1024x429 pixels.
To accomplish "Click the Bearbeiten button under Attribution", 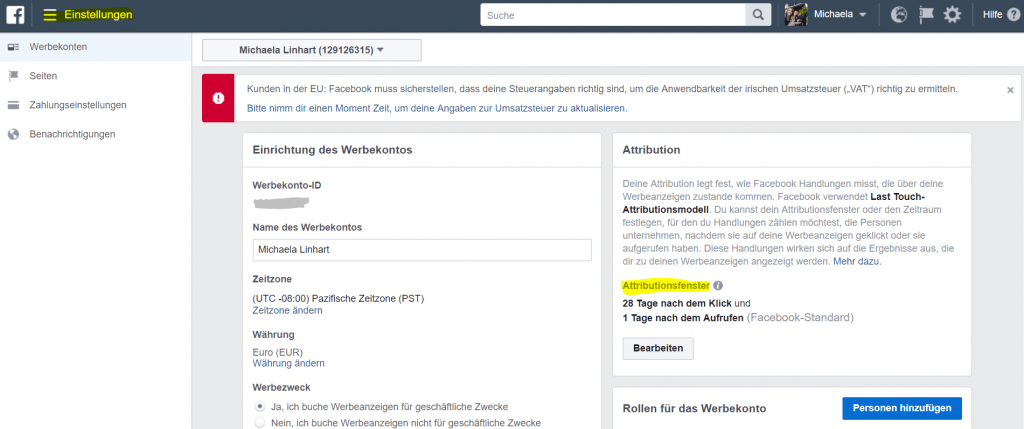I will 658,348.
